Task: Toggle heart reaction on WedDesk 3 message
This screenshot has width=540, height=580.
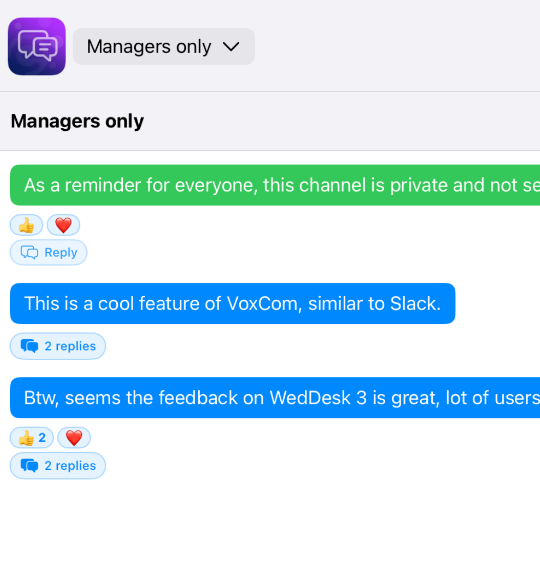Action: pyautogui.click(x=74, y=438)
